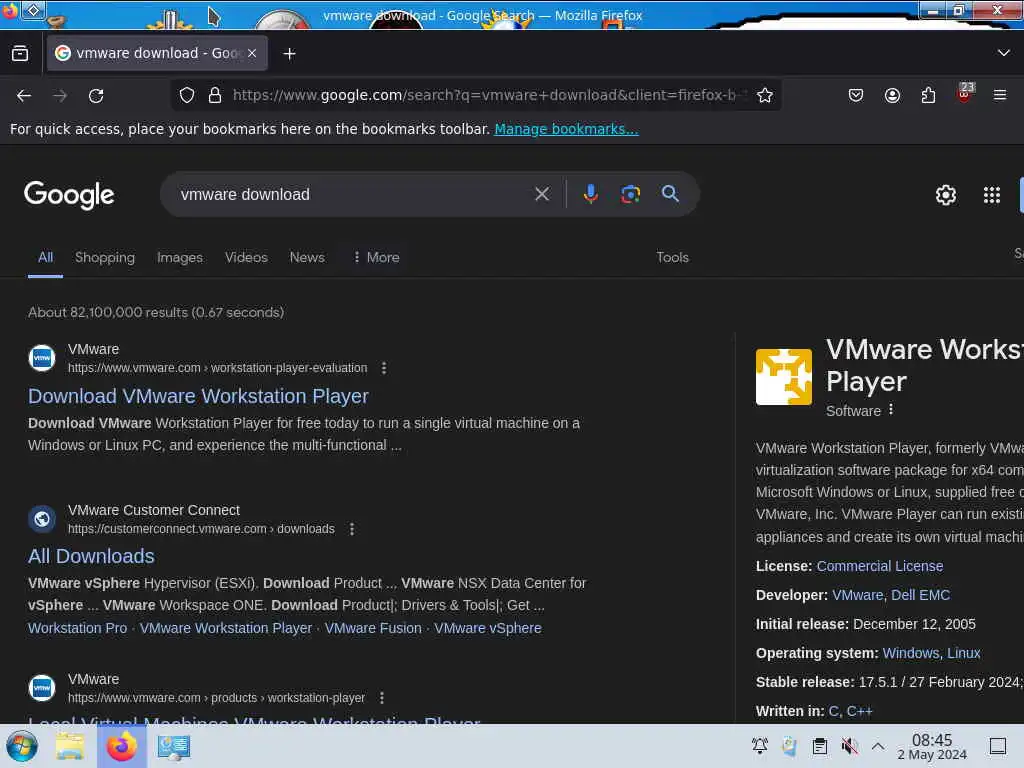This screenshot has width=1024, height=768.
Task: Open VMware developer link
Action: [857, 596]
